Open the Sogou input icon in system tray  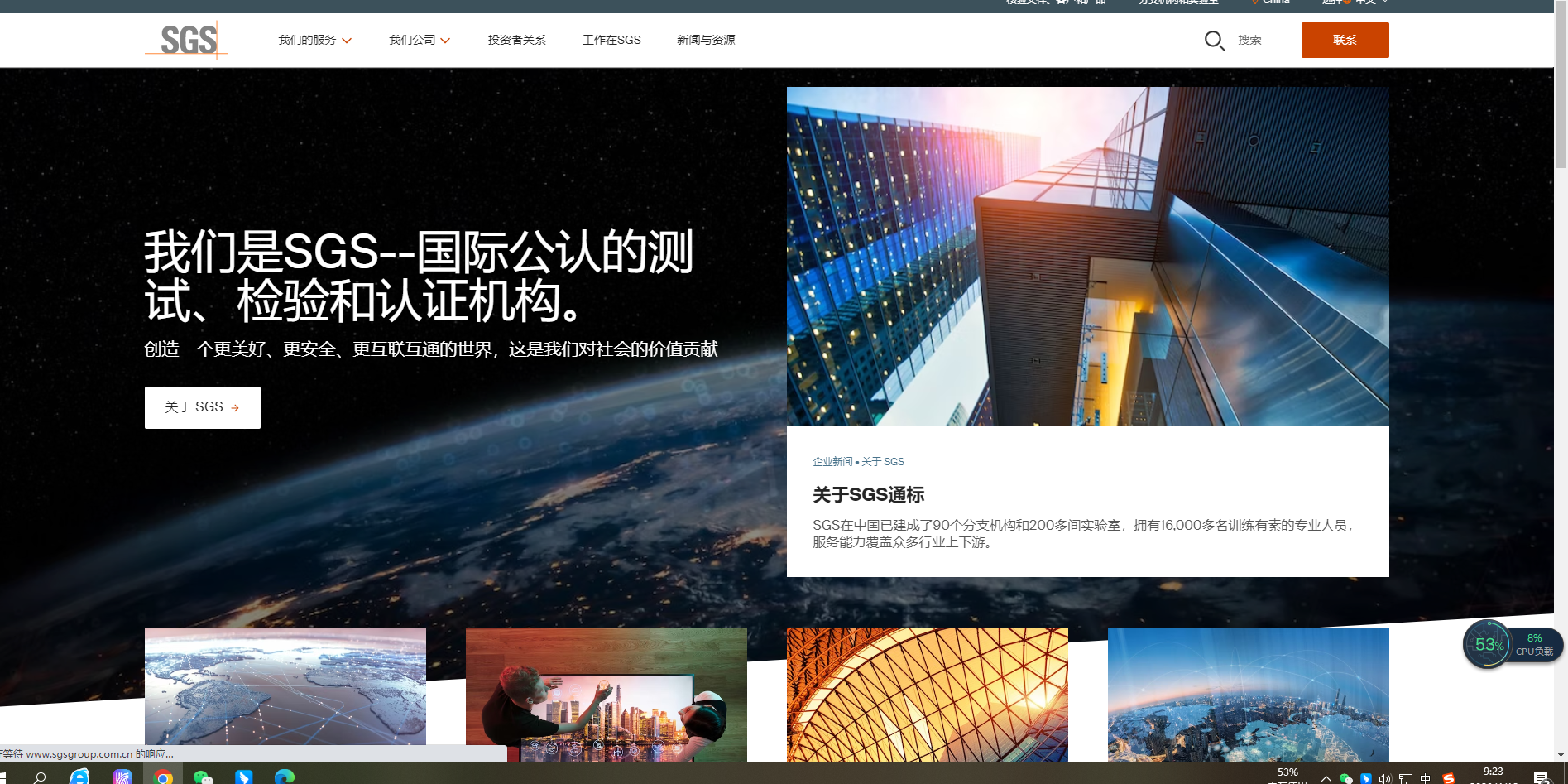1447,778
